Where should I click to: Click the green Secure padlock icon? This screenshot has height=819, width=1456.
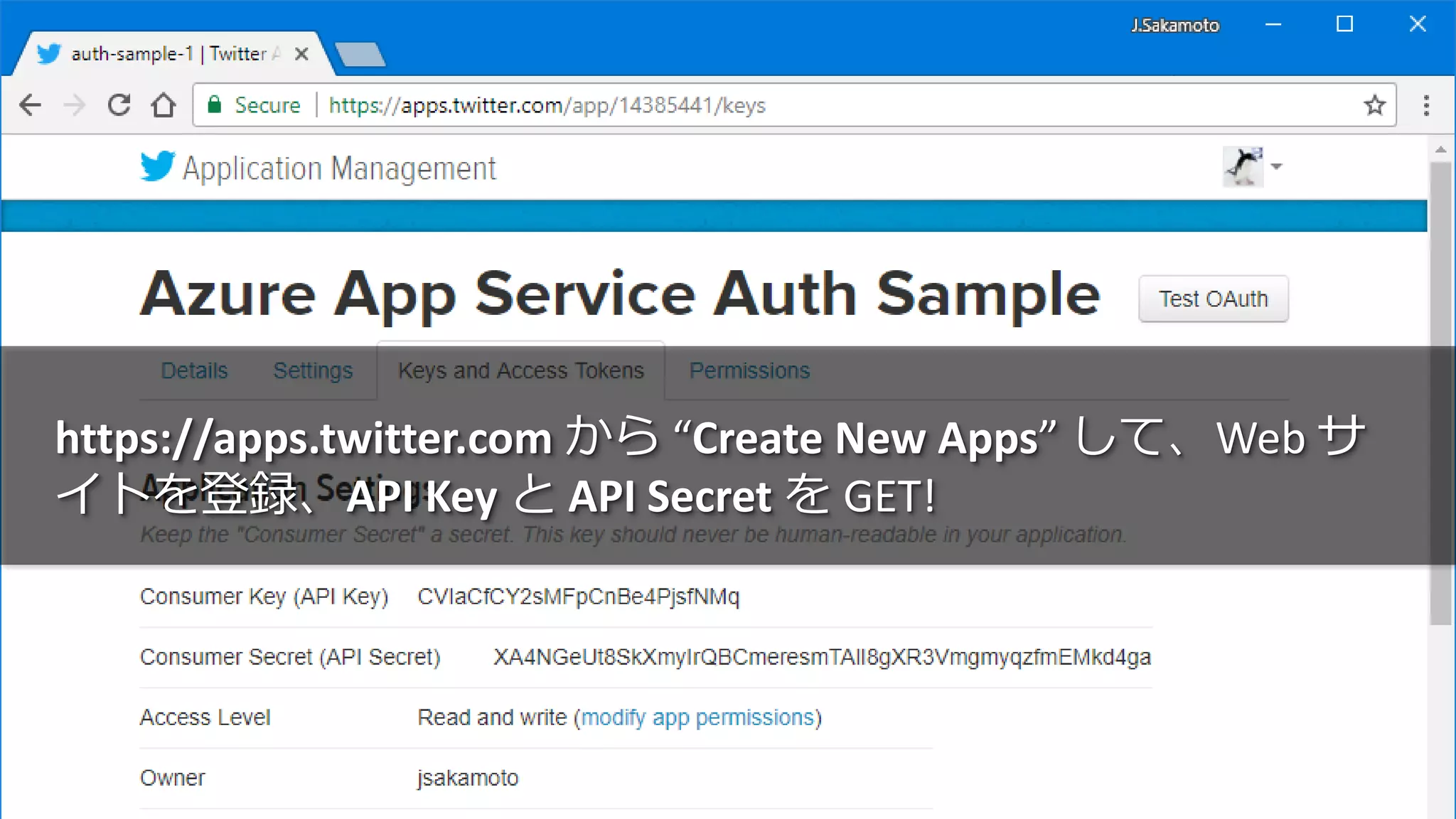tap(214, 105)
